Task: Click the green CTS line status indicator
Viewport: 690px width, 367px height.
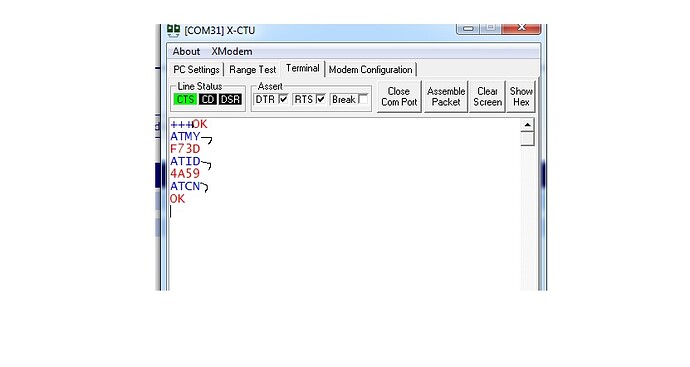Action: click(x=185, y=99)
